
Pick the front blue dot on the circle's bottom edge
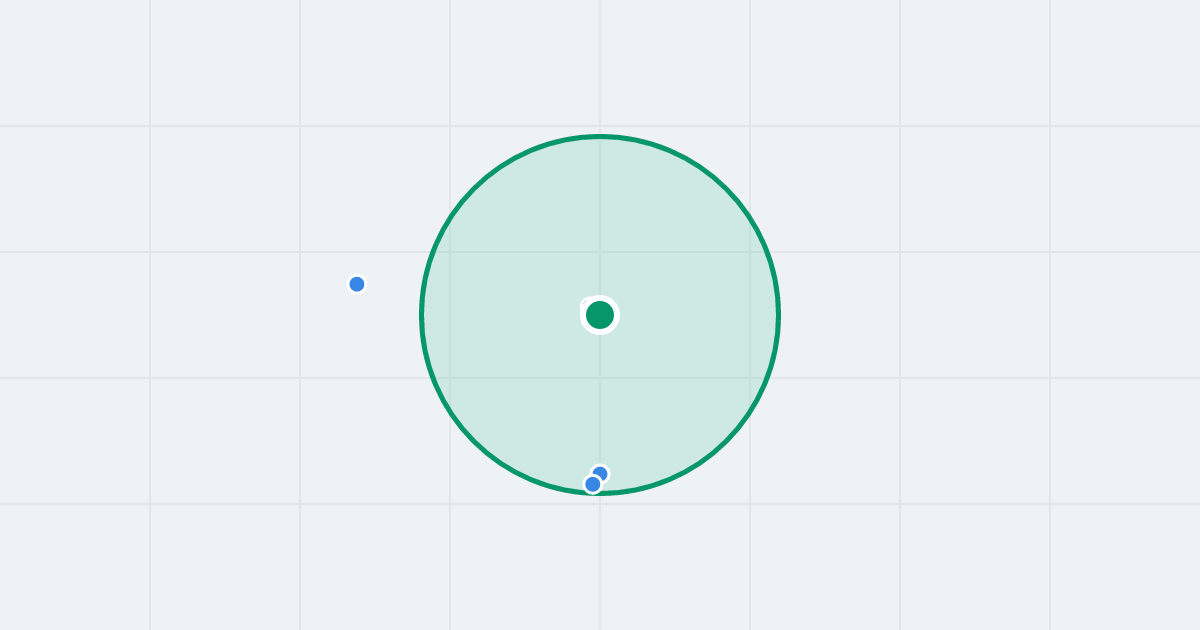click(x=593, y=484)
